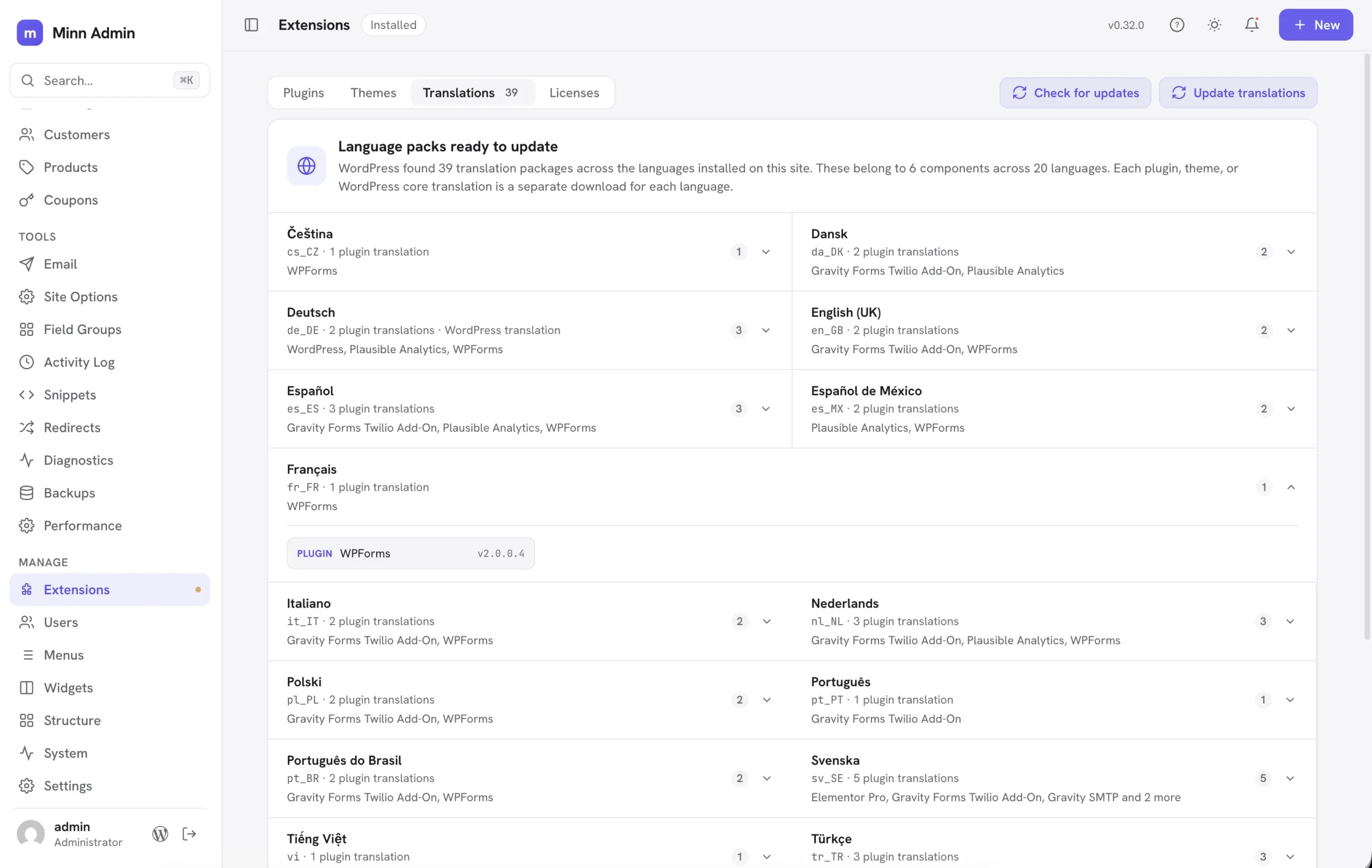Click the log out icon
Screen dimensions: 1372x868
189,834
